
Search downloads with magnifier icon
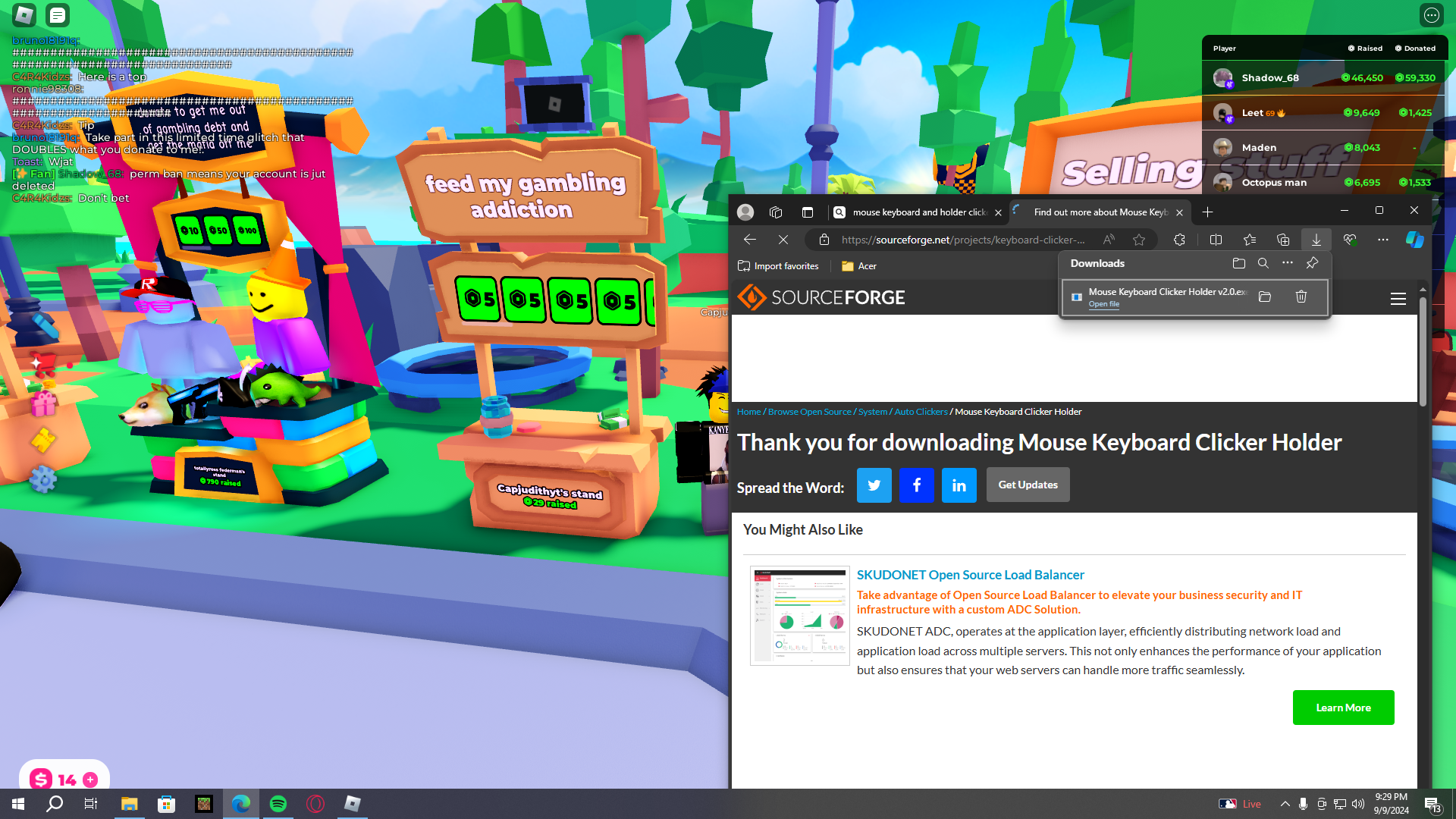(1263, 263)
